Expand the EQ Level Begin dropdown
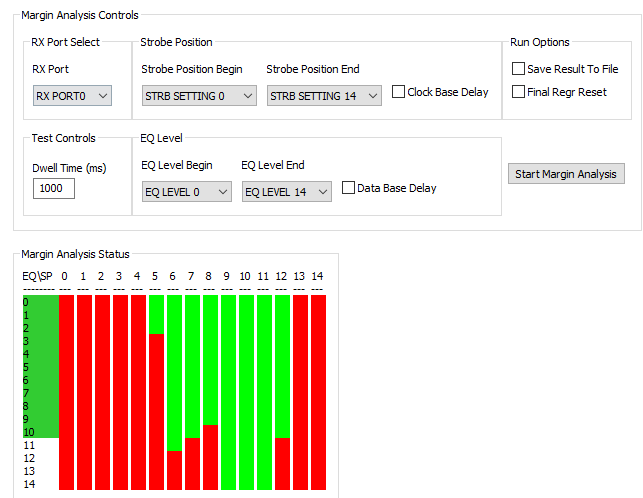 click(x=187, y=192)
